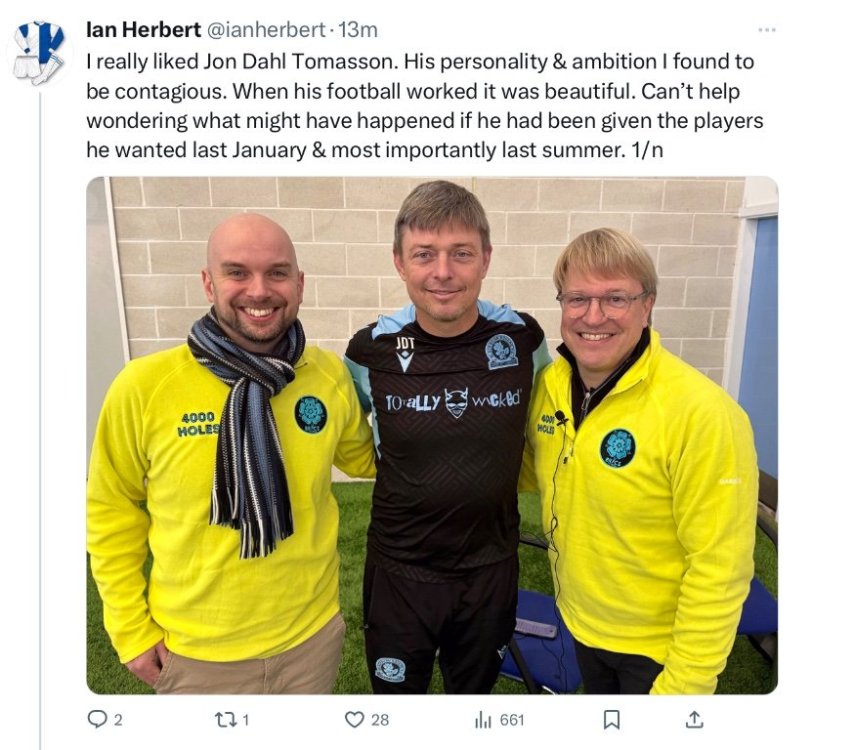Image resolution: width=855 pixels, height=750 pixels.
Task: Open the 13m timestamp permalink
Action: click(x=358, y=30)
